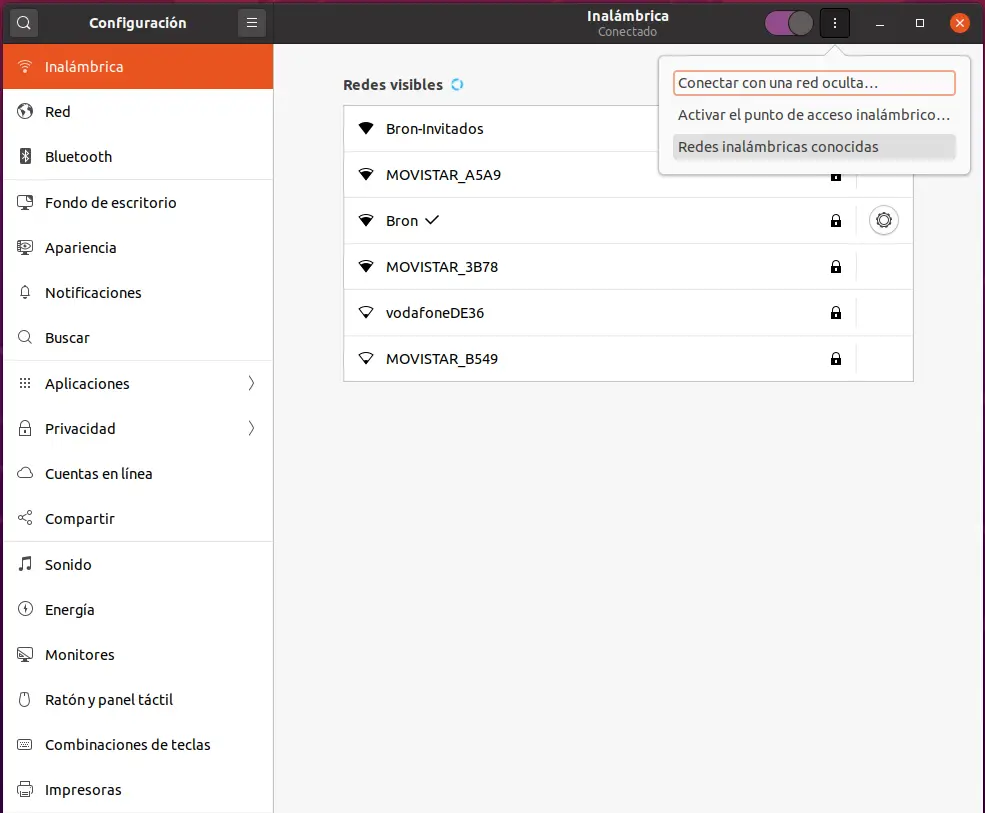This screenshot has height=813, width=985.
Task: Open the Buscar settings panel
Action: (x=138, y=338)
